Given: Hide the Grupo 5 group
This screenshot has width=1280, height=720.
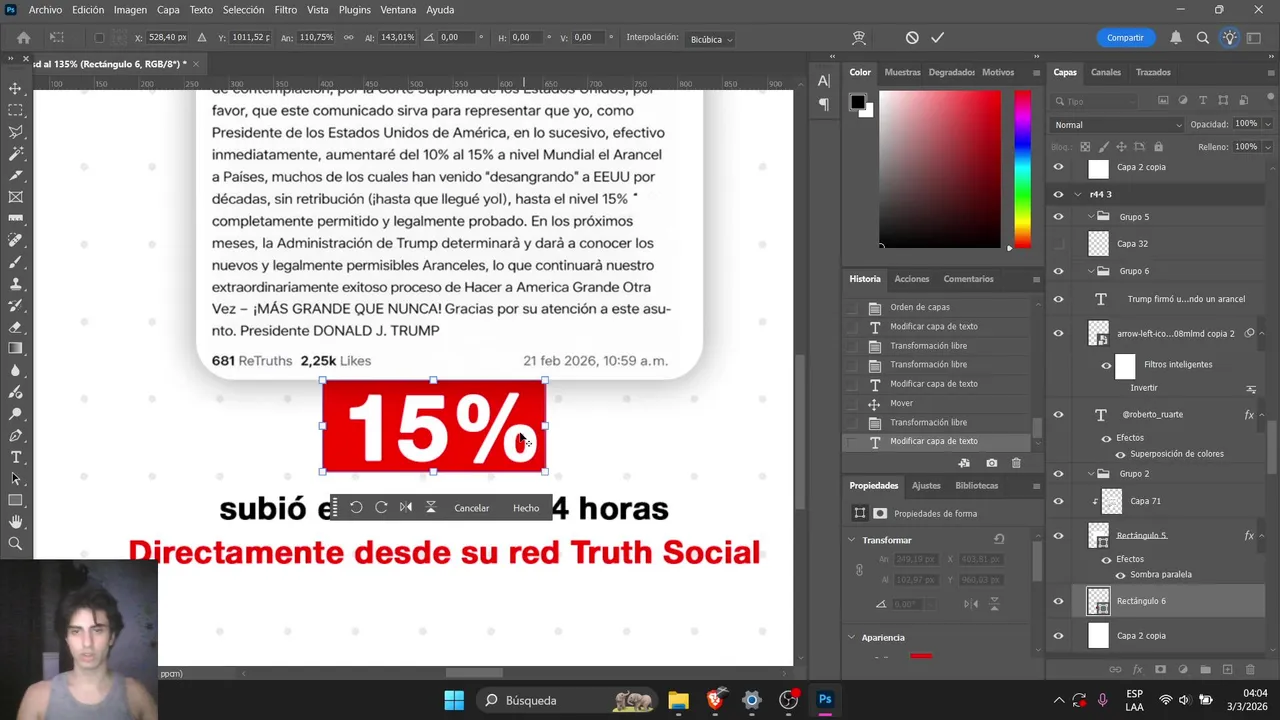Looking at the screenshot, I should [1059, 216].
